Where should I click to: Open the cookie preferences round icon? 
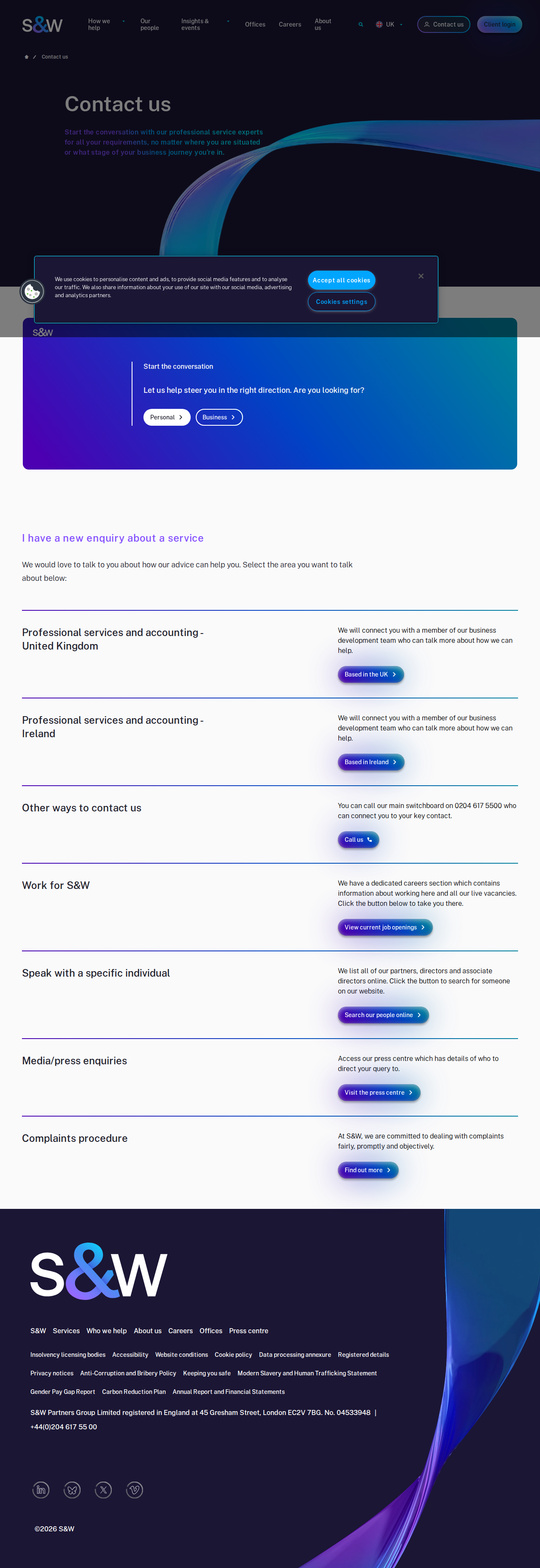click(x=32, y=292)
